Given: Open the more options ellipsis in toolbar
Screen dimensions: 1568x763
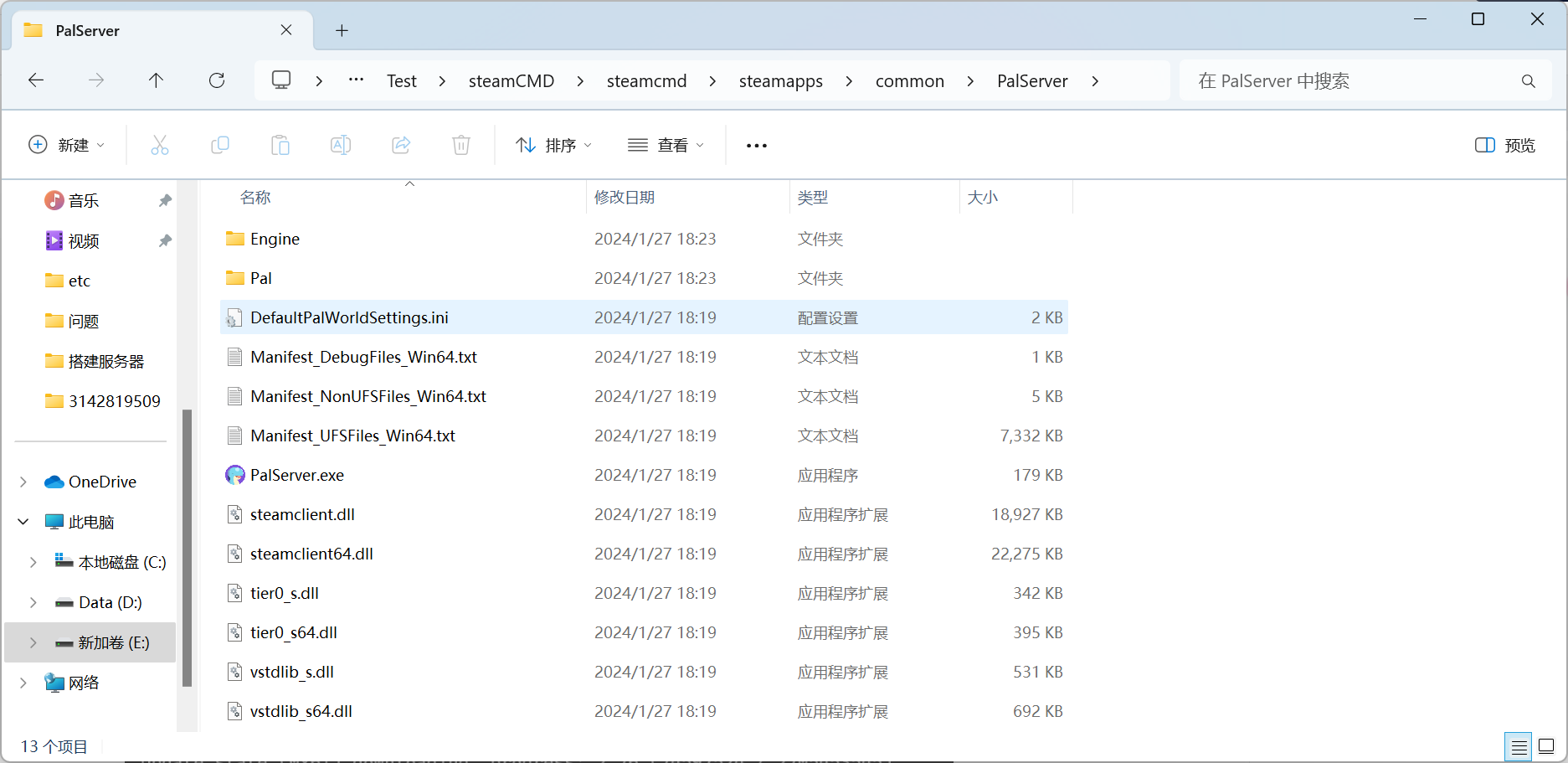Looking at the screenshot, I should point(757,146).
